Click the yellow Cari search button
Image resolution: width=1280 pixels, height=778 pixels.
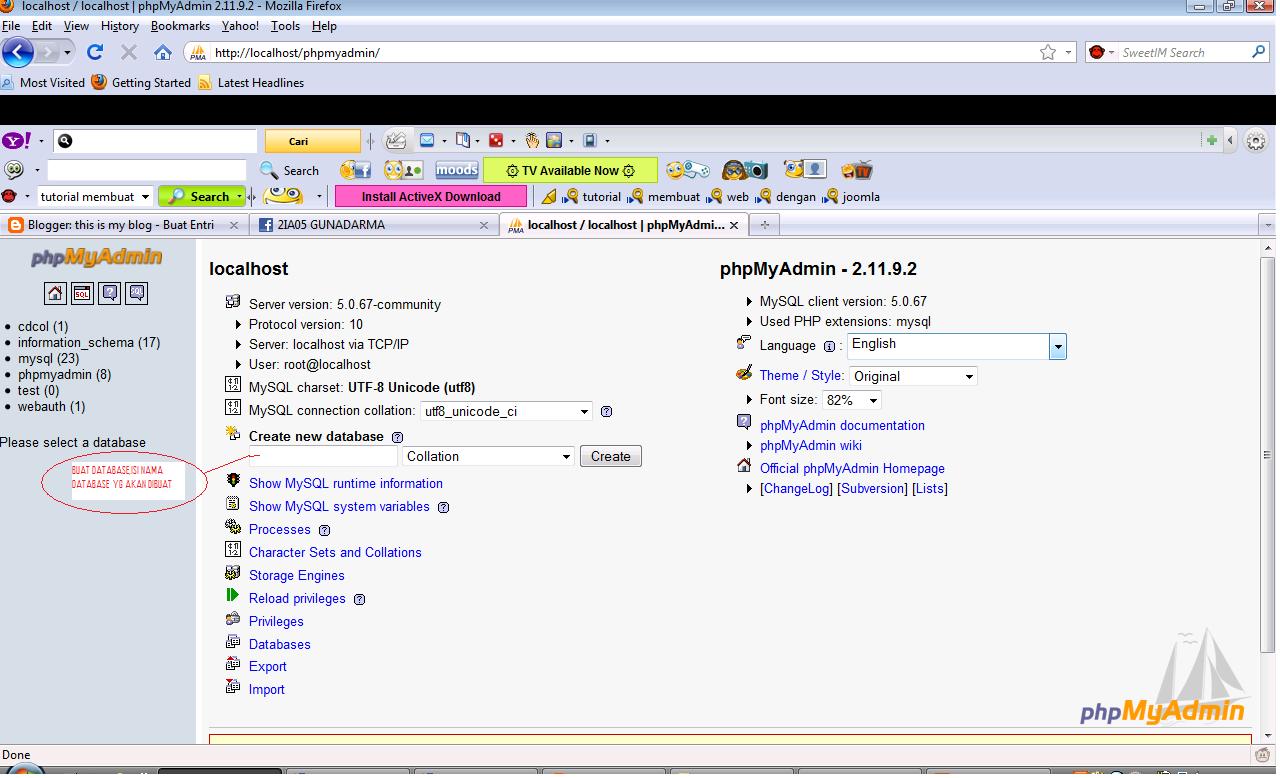(x=312, y=141)
